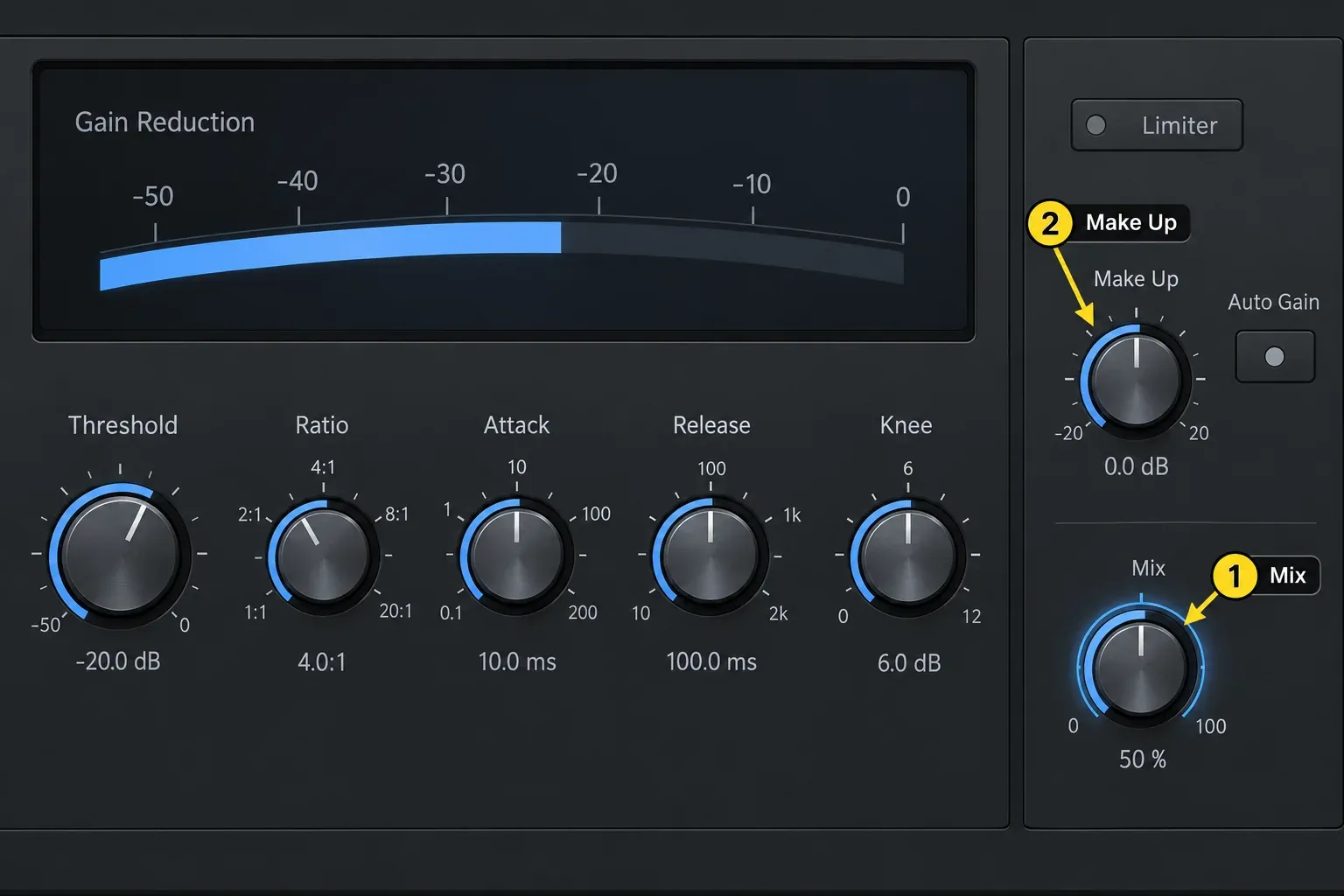The height and width of the screenshot is (896, 1344).
Task: Click the "1:1" mark on the Ratio dial
Action: click(x=255, y=612)
